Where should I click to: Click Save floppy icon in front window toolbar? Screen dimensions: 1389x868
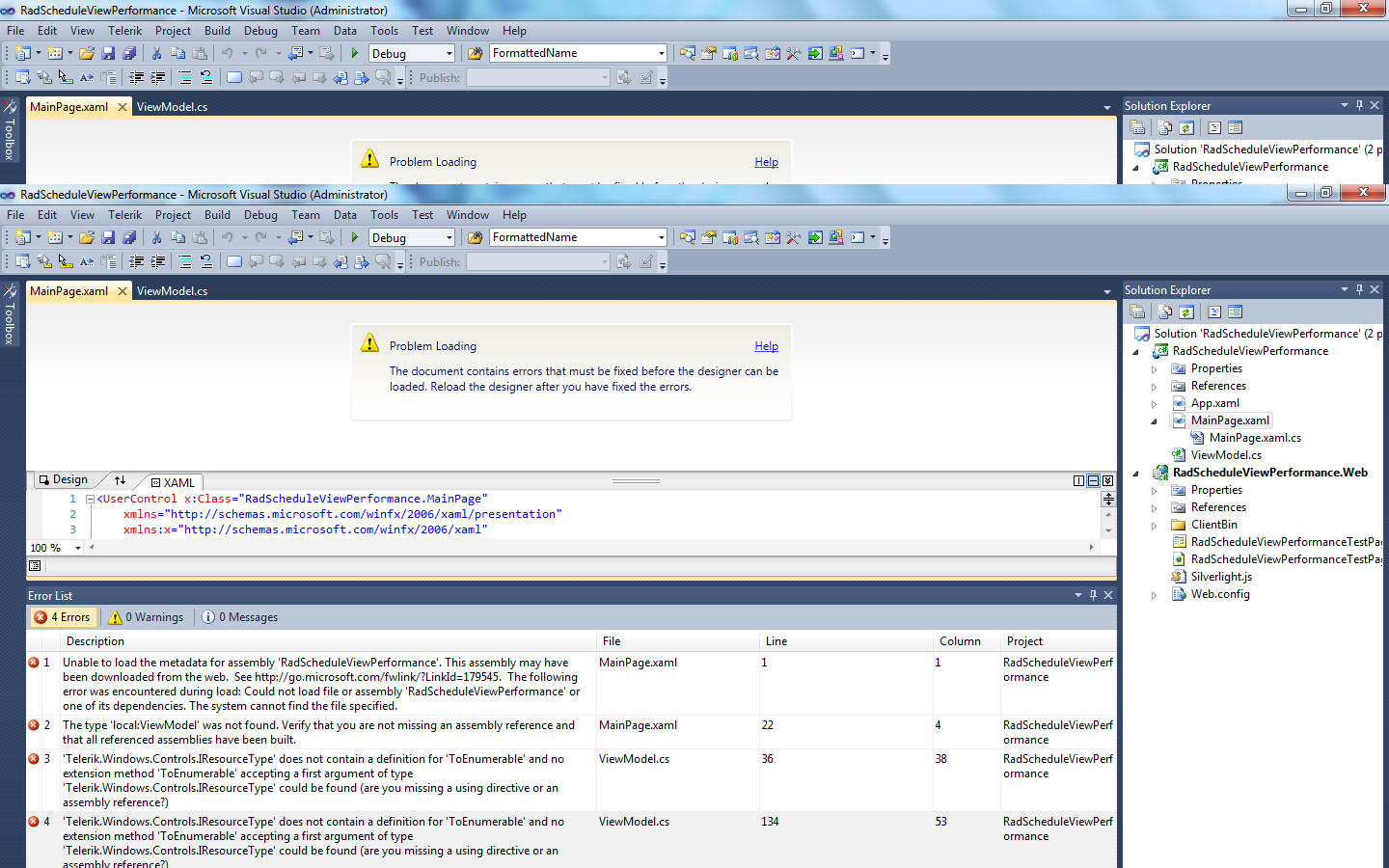pos(108,237)
